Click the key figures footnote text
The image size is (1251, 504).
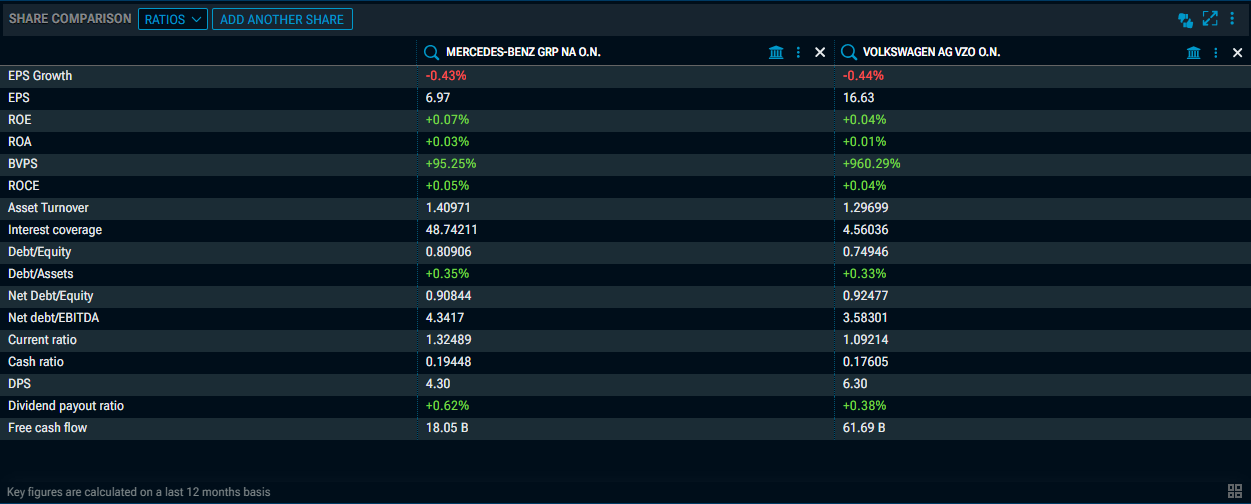coord(139,492)
